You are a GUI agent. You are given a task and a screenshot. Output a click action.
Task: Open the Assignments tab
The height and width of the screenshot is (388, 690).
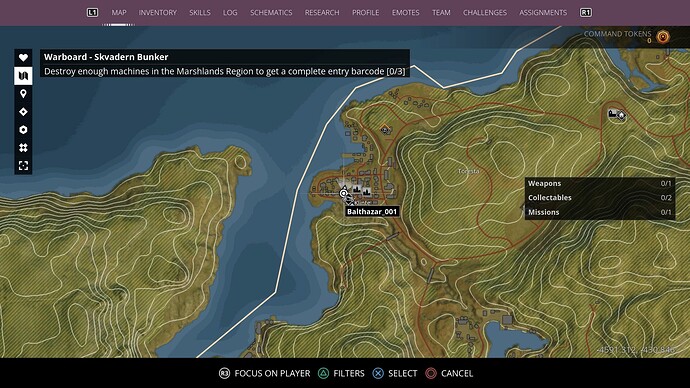tap(543, 13)
